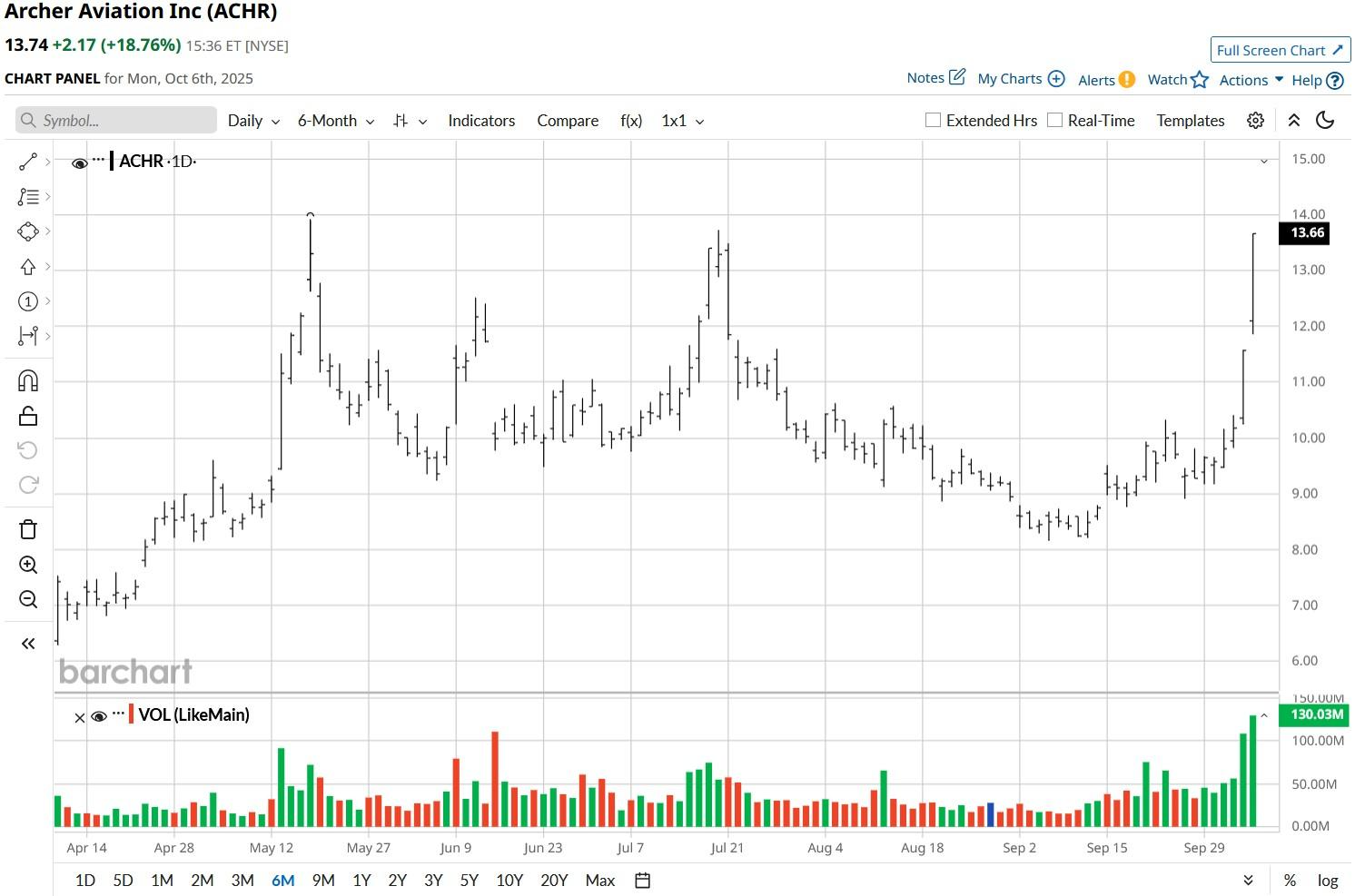The image size is (1355, 896).
Task: Toggle the magnet snap mode
Action: [x=28, y=380]
